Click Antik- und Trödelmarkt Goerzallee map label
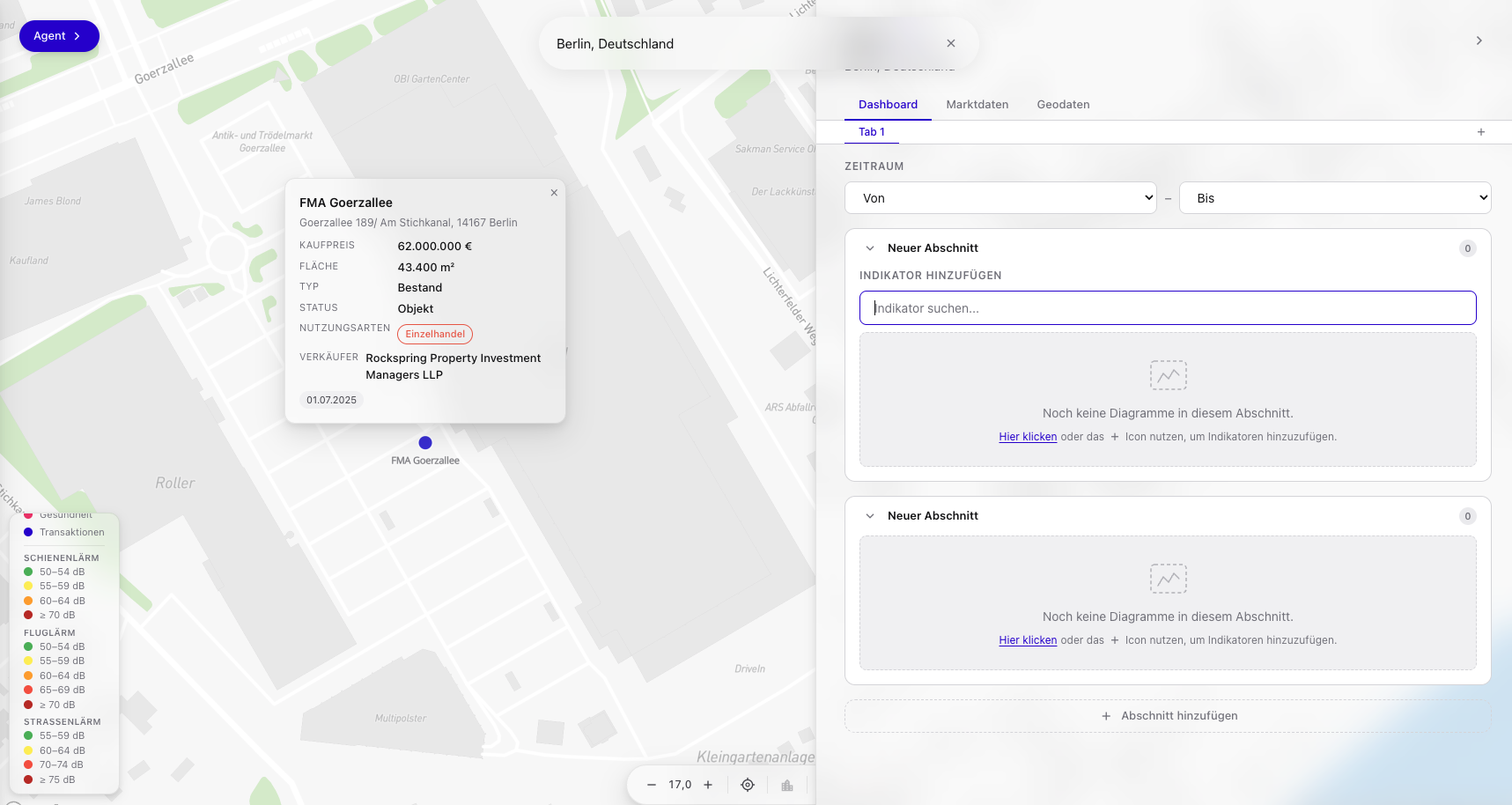 (262, 142)
